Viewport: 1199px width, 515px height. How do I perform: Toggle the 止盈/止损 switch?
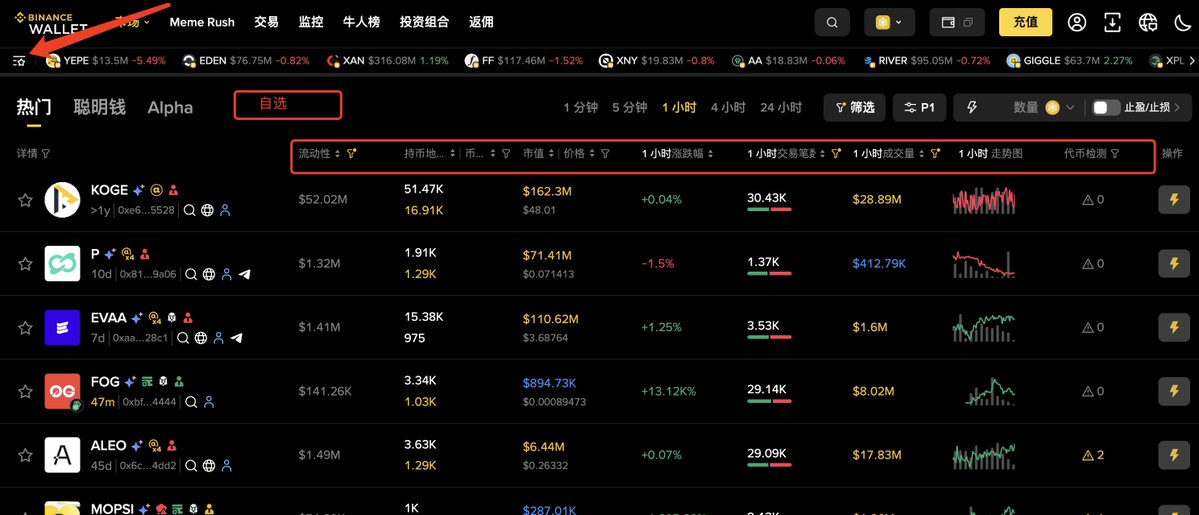pyautogui.click(x=1106, y=108)
